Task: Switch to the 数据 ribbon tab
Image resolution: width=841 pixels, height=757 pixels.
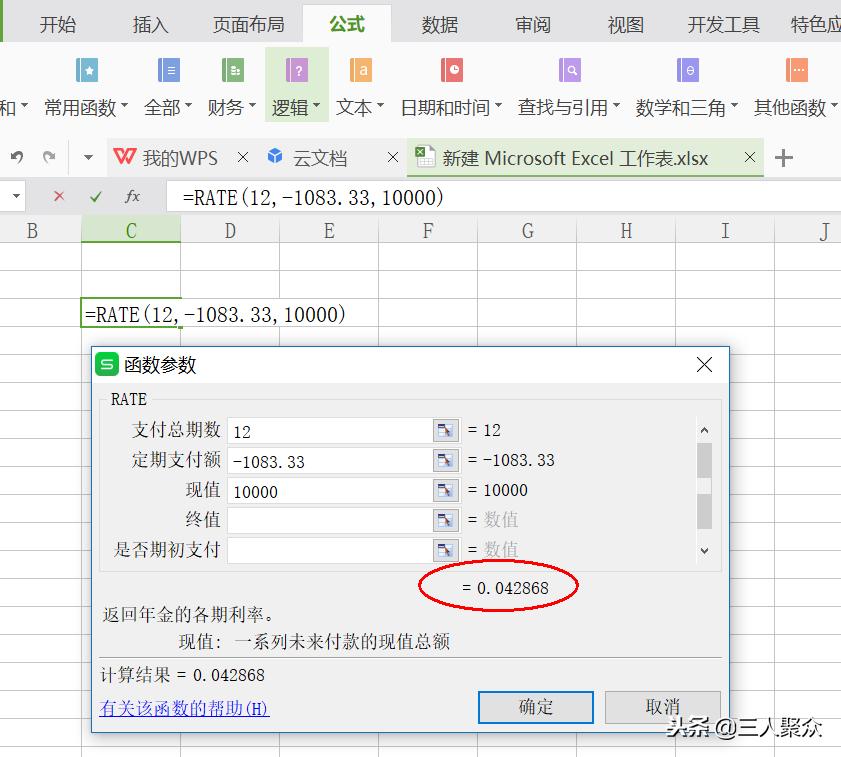Action: pyautogui.click(x=440, y=25)
